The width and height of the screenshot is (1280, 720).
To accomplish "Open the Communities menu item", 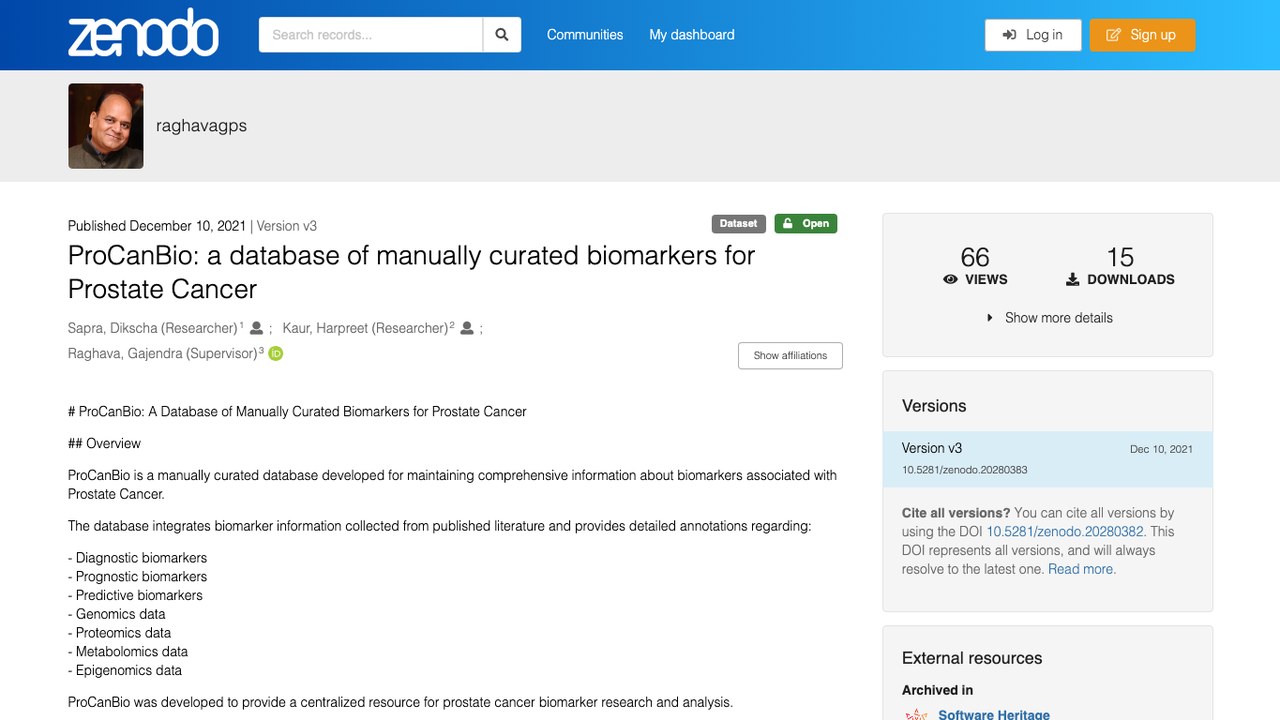I will (x=585, y=35).
